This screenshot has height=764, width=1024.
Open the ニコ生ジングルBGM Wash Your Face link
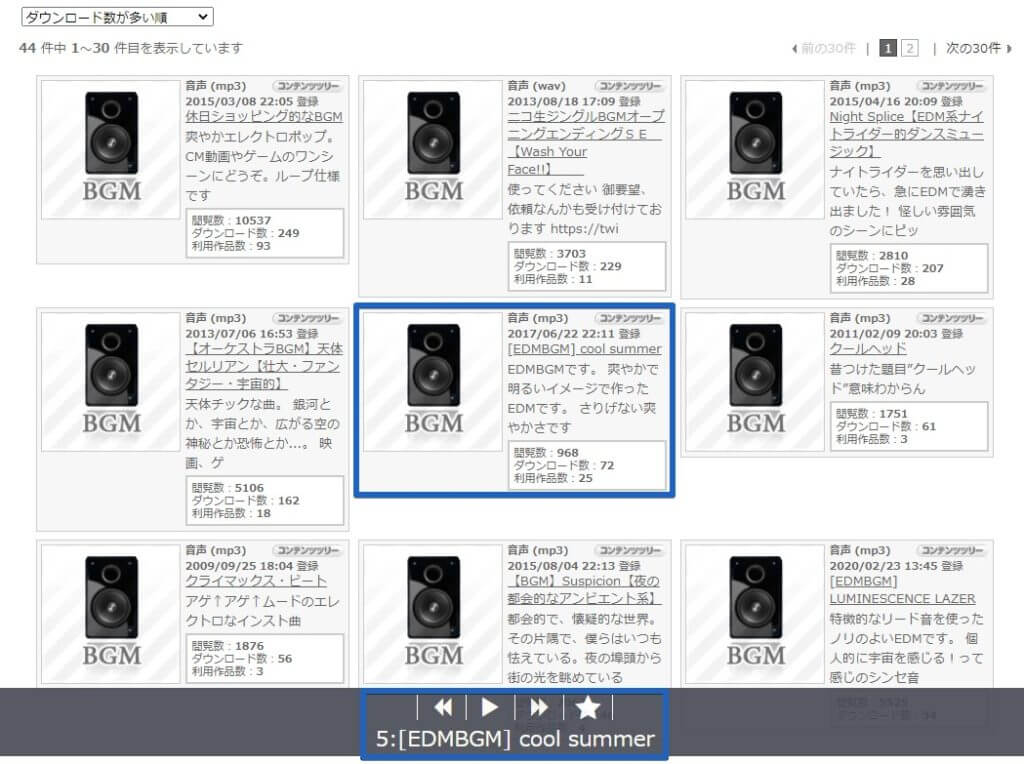(585, 134)
